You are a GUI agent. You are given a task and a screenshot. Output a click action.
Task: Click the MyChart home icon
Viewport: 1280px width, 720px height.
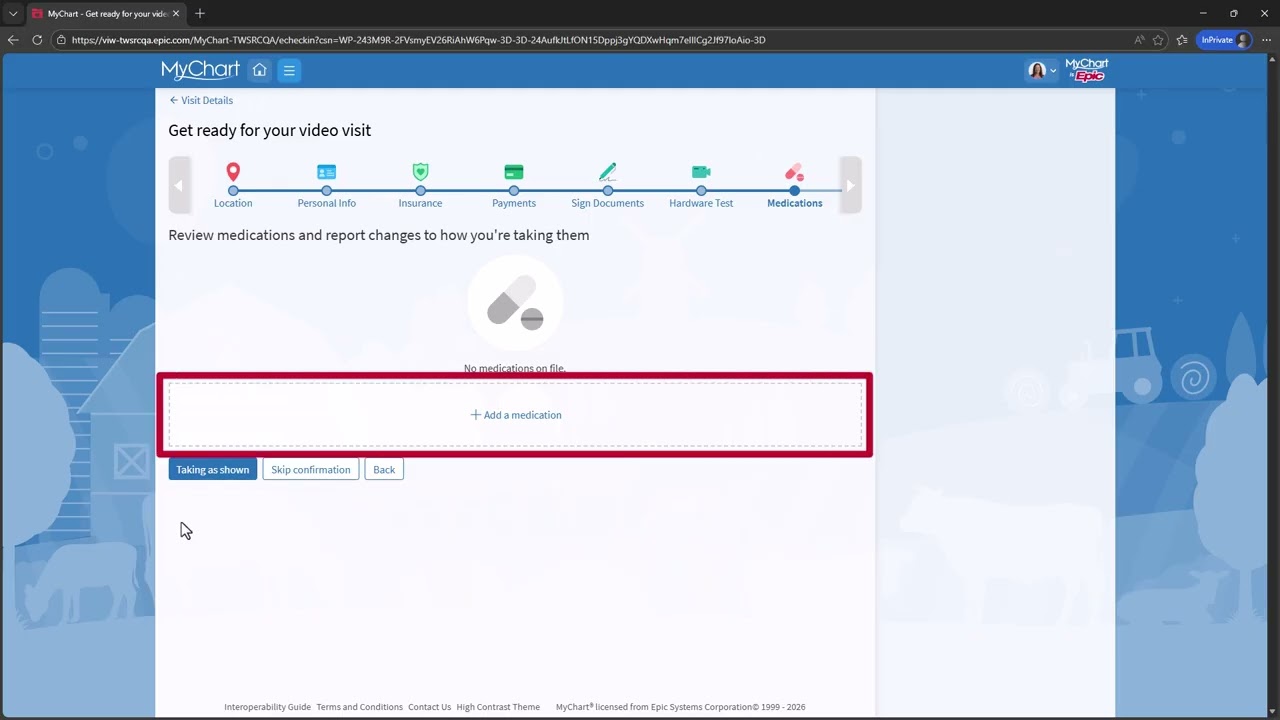tap(260, 70)
